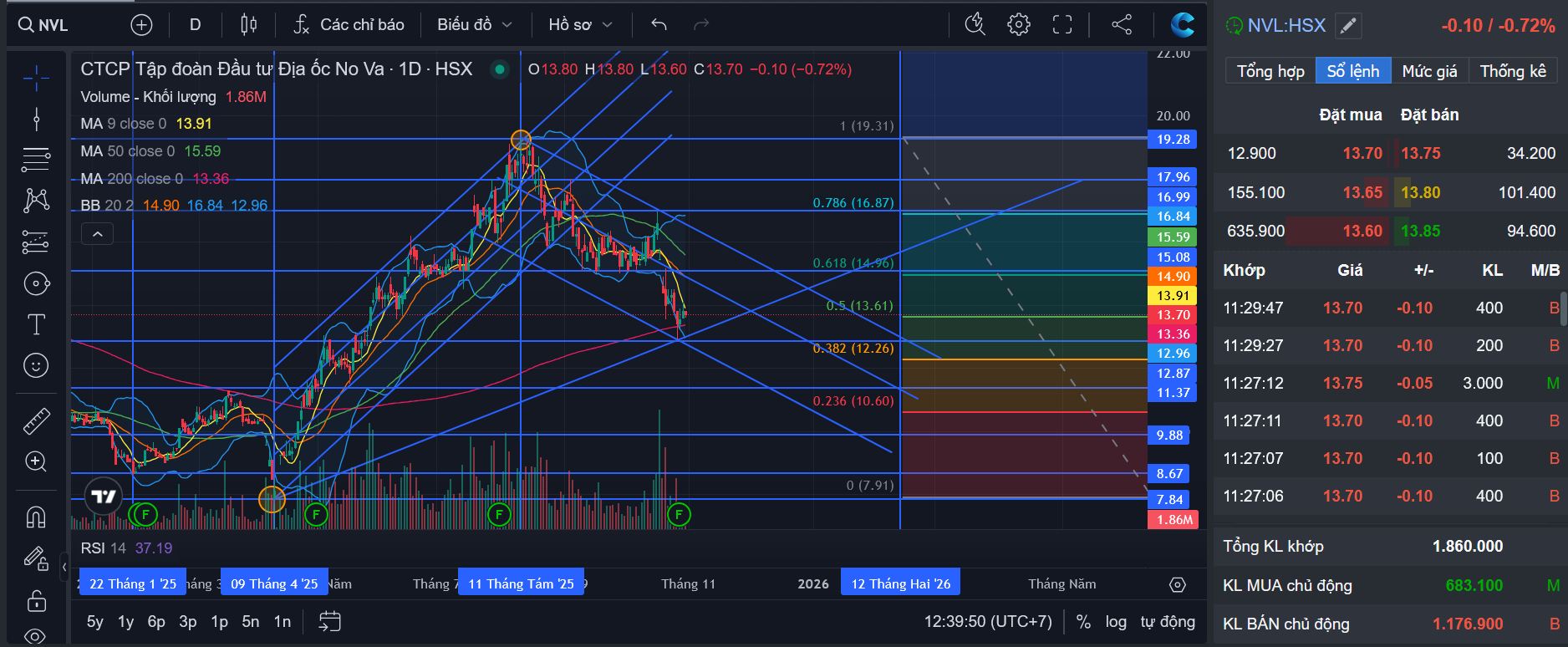Select the 3p time range

[188, 622]
